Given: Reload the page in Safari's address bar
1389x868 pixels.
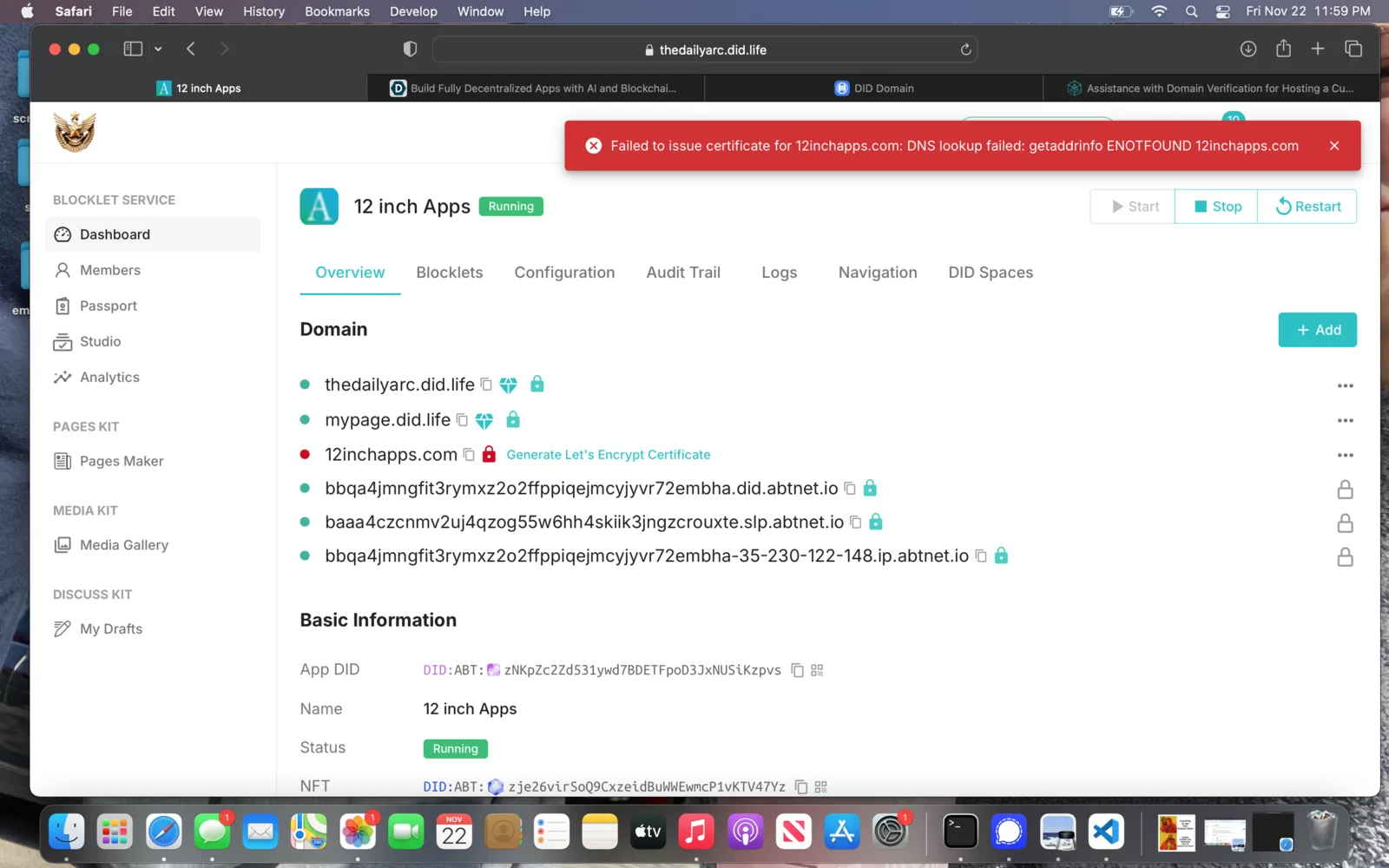Looking at the screenshot, I should (965, 49).
